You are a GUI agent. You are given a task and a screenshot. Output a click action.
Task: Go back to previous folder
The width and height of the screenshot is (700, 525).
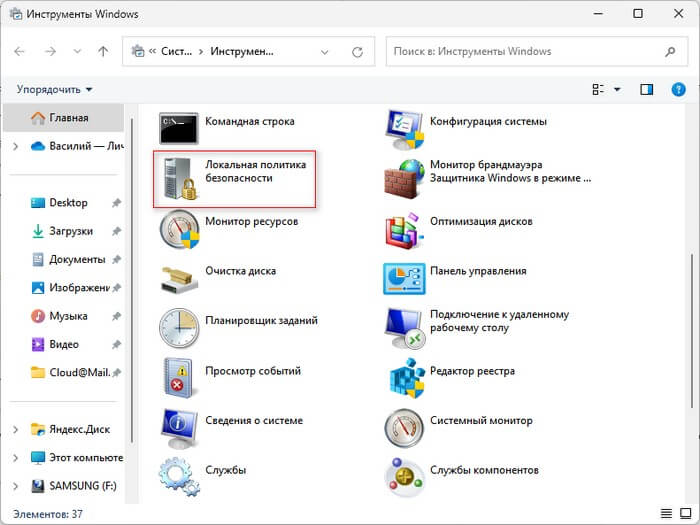click(19, 52)
